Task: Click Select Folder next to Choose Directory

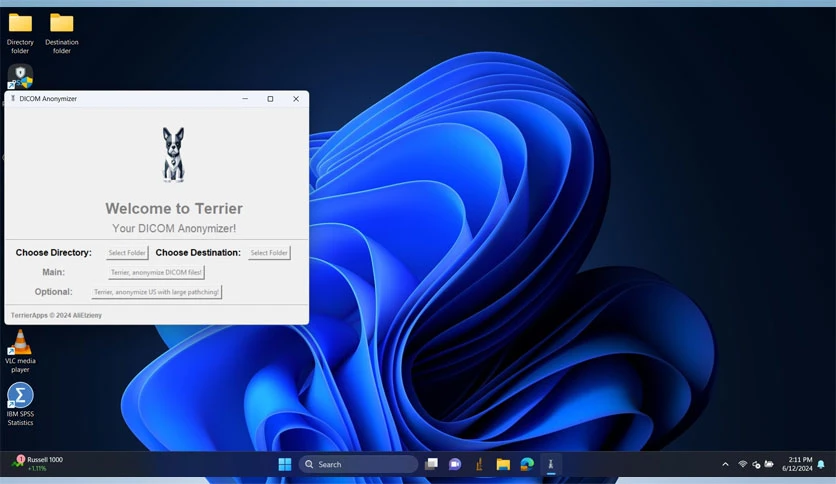Action: click(x=127, y=253)
